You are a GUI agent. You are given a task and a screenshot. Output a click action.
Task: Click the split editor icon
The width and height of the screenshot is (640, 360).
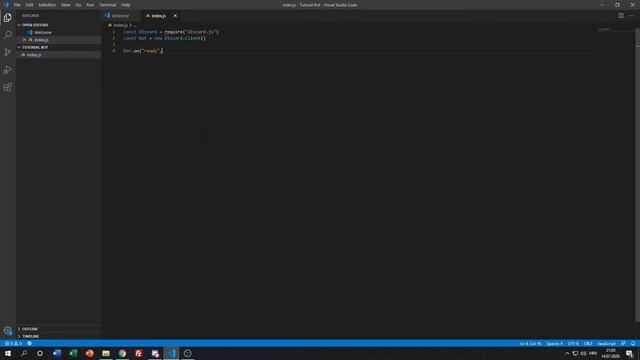tap(621, 16)
